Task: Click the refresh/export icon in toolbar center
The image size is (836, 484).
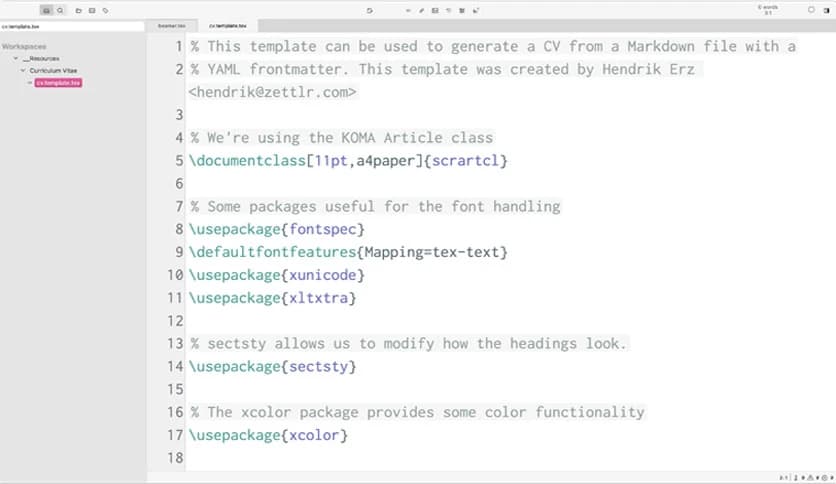Action: pyautogui.click(x=369, y=10)
